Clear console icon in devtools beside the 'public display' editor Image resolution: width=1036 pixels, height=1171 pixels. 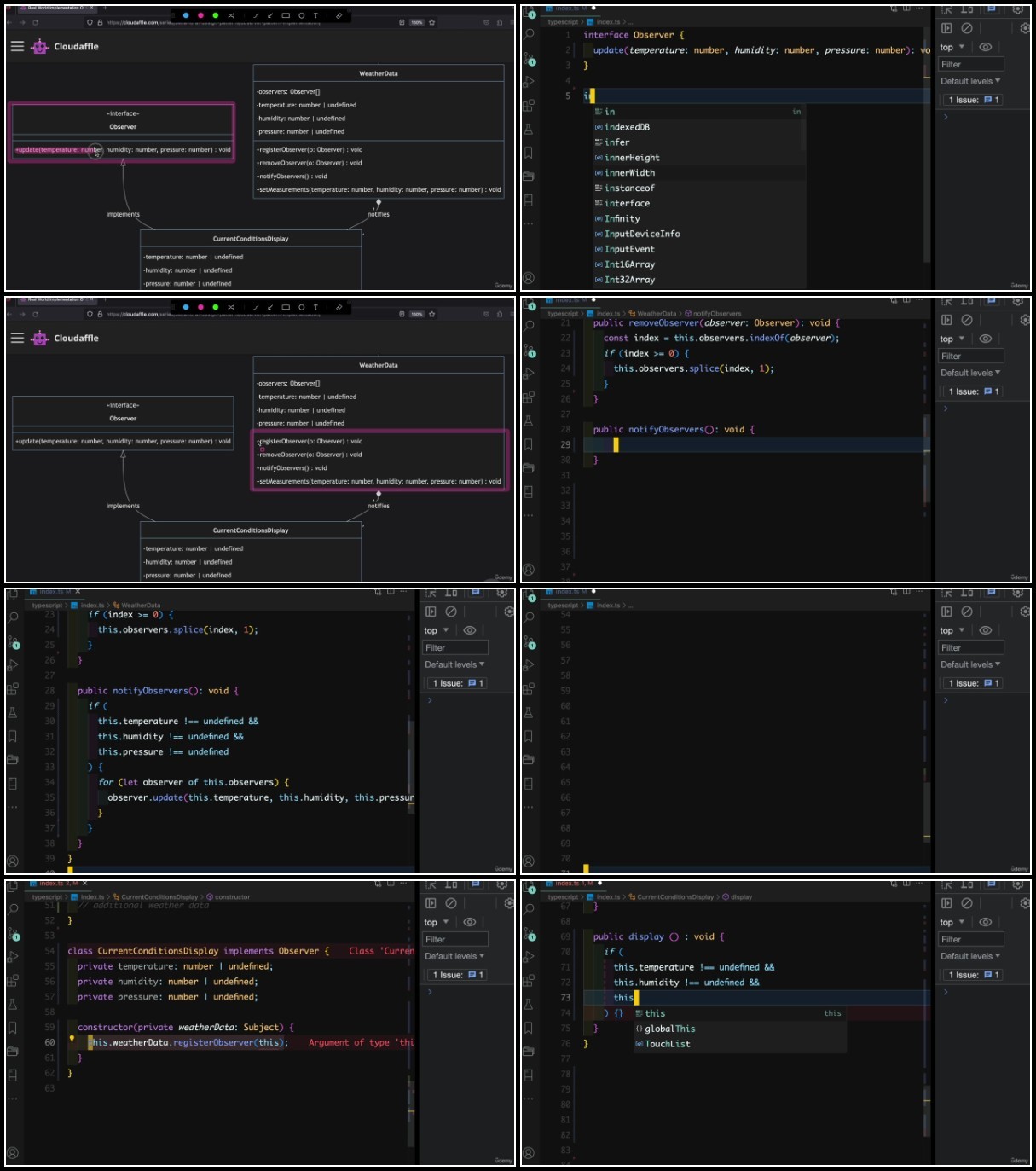point(967,903)
